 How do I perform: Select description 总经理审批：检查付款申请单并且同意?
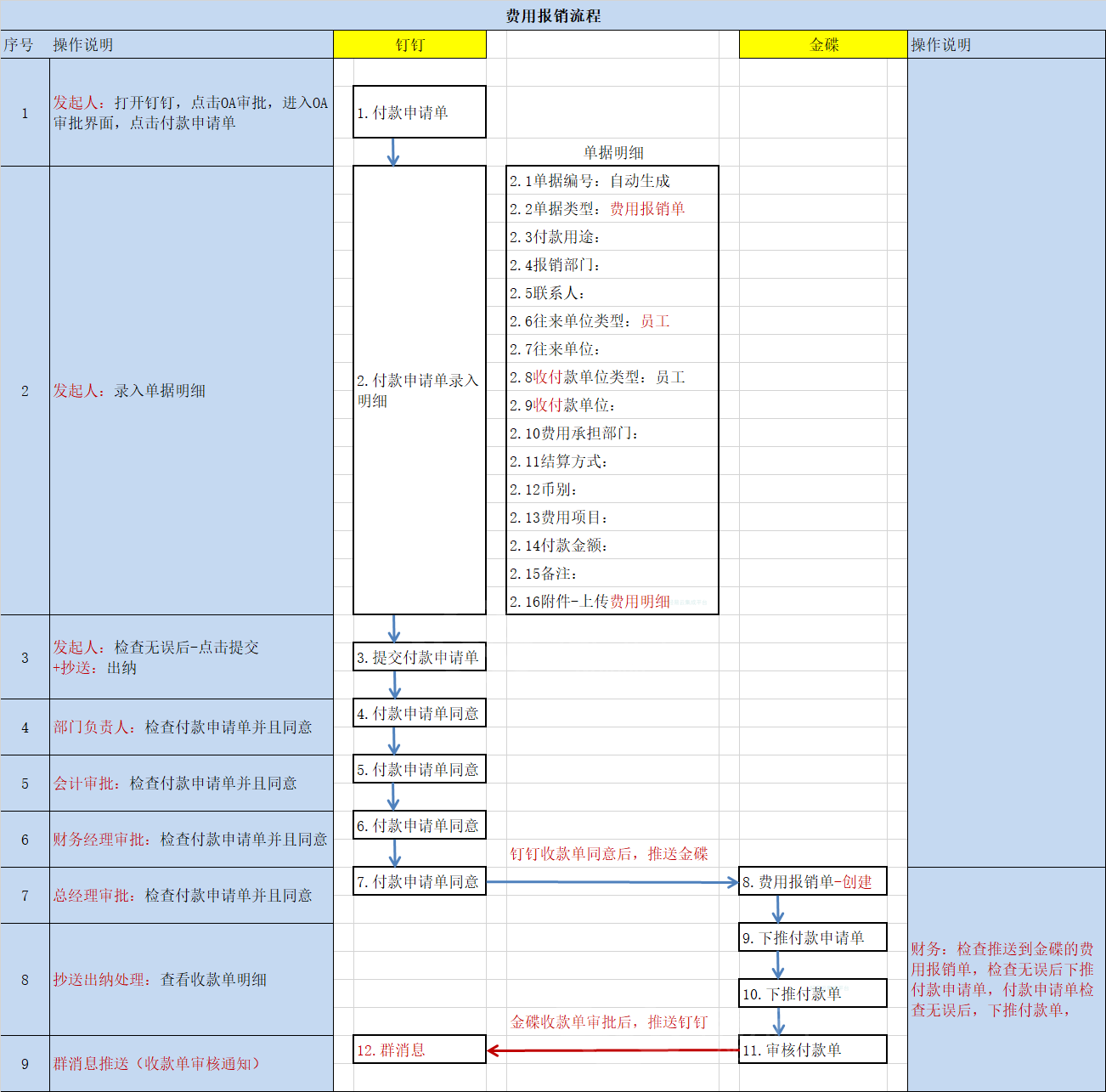pyautogui.click(x=191, y=895)
